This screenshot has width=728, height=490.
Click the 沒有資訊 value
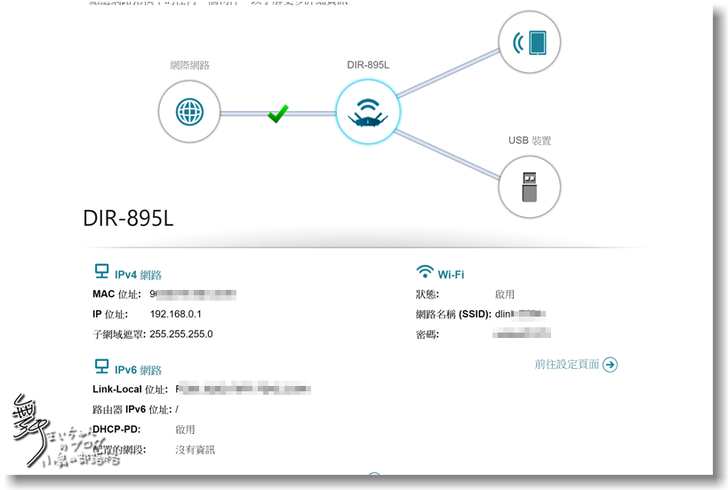pos(195,450)
